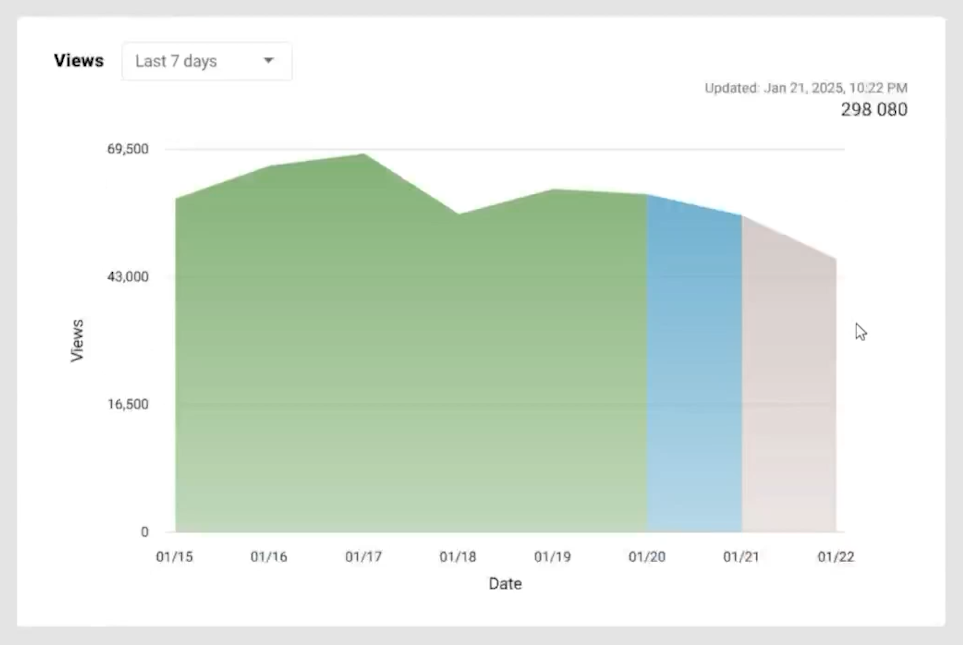Viewport: 963px width, 645px height.
Task: Click the 43,000 y-axis label
Action: (x=127, y=277)
